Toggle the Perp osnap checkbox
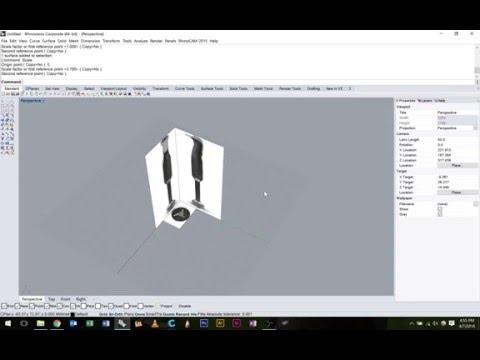Viewport: 480px width, 360px height. [84, 306]
